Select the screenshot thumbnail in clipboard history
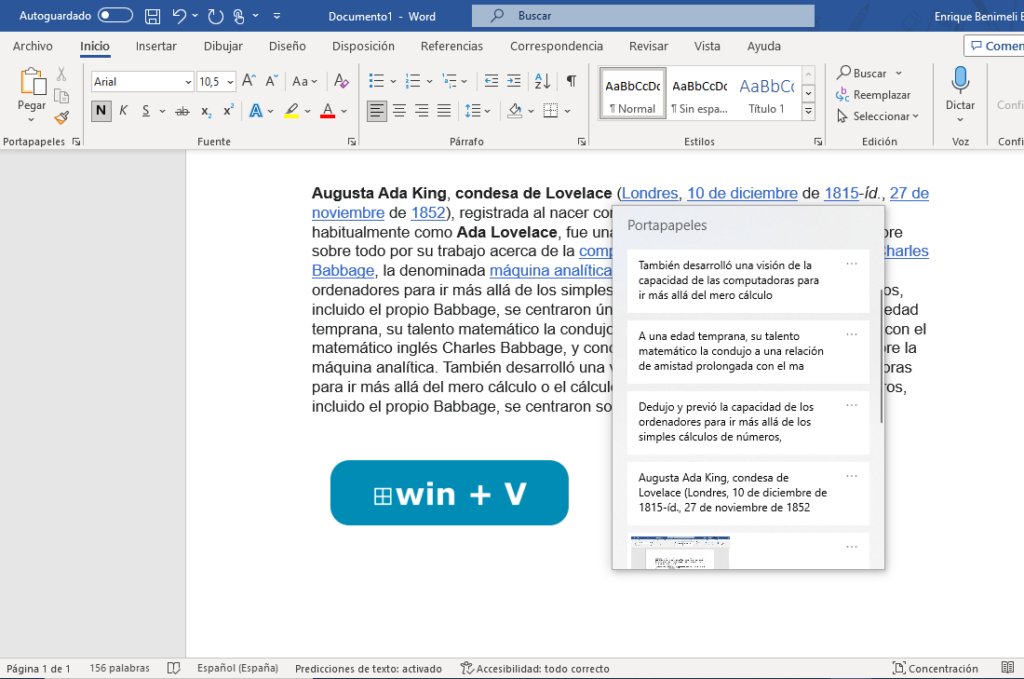Screen dimensions: 1024x679 point(680,552)
